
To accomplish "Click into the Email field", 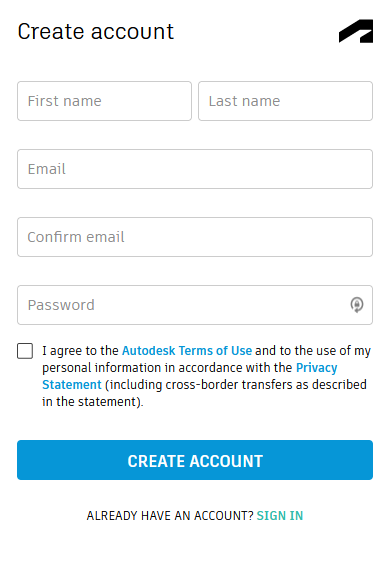I will (x=195, y=169).
